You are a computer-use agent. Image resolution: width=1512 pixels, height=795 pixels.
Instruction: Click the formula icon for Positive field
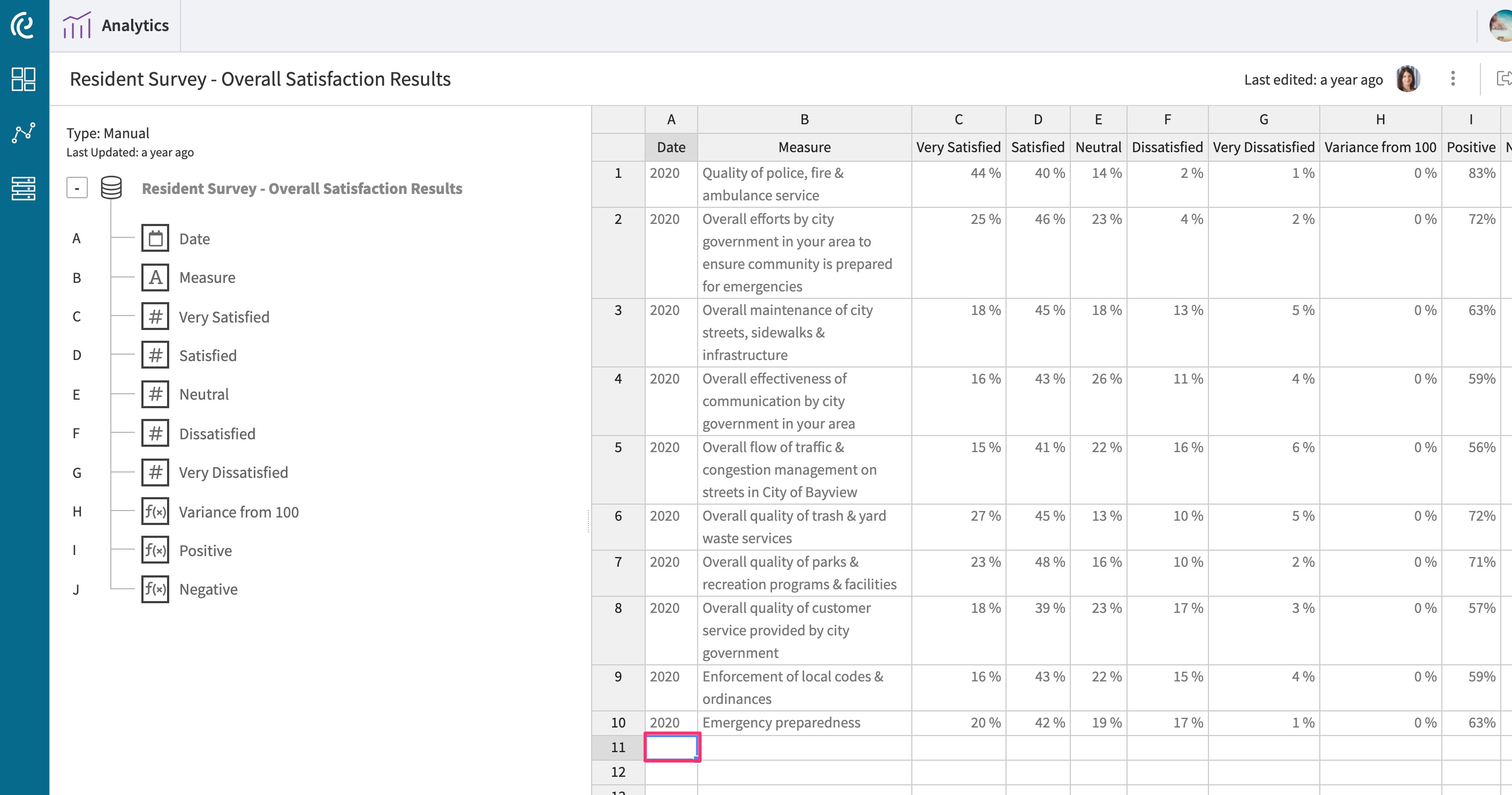(x=155, y=550)
